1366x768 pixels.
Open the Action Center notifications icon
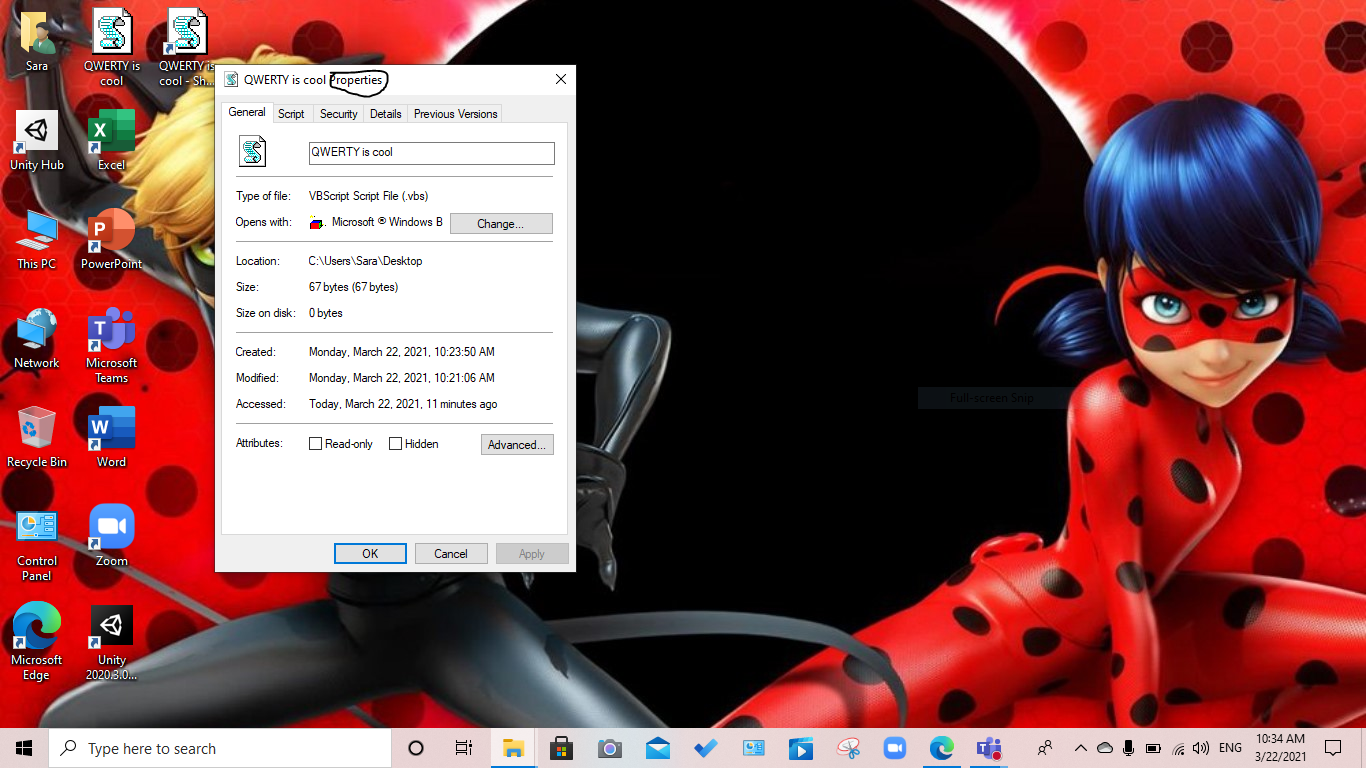(x=1332, y=748)
